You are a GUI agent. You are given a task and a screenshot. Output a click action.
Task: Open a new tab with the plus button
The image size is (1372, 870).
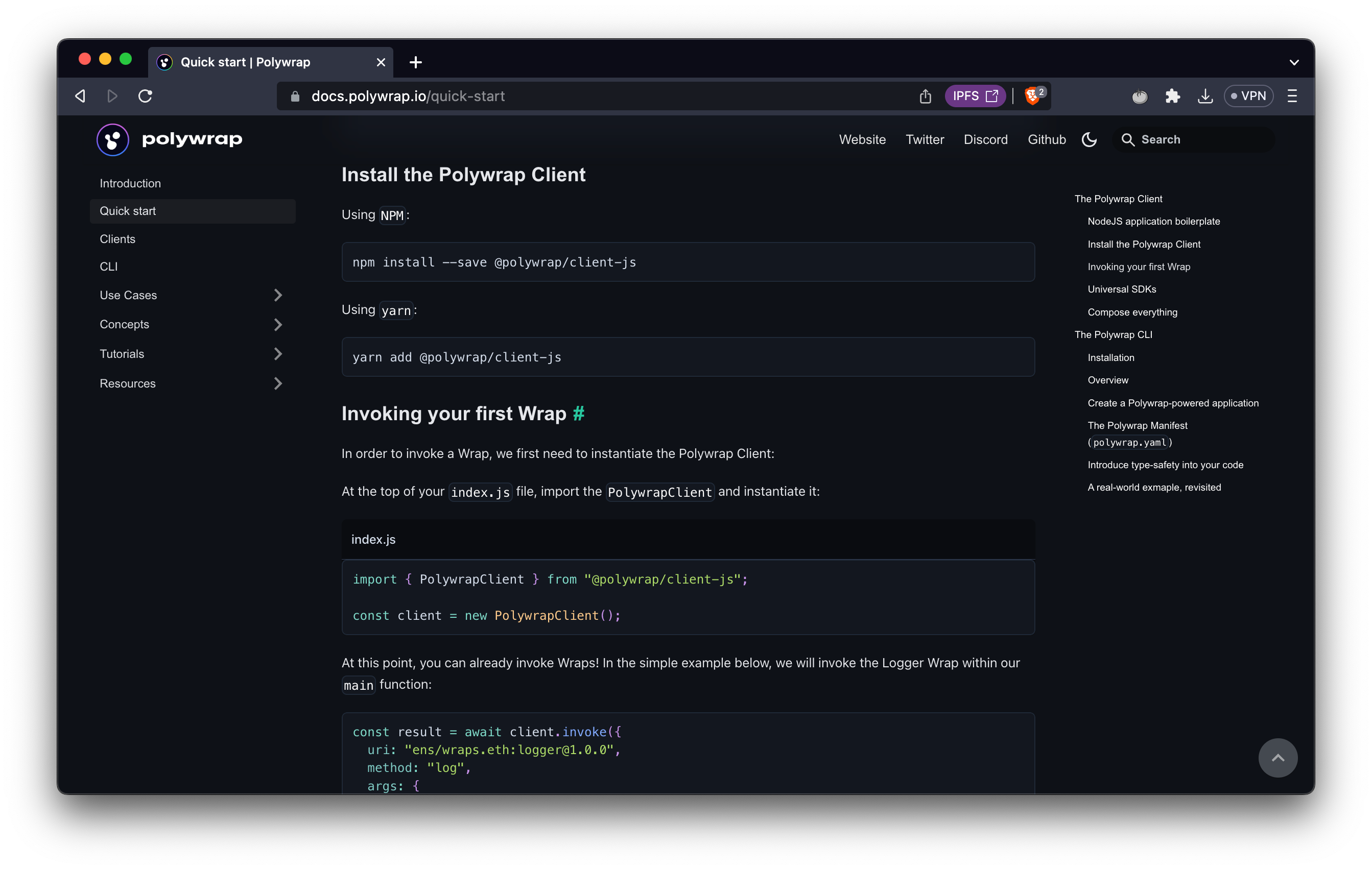415,62
